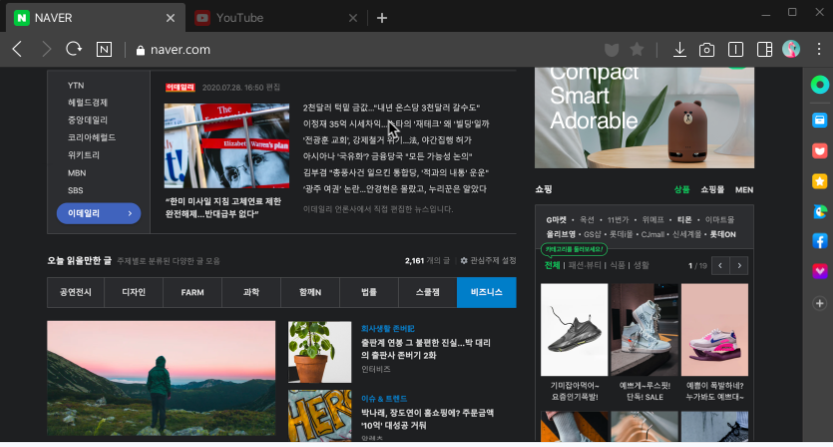Toggle the dual-tab split view icon

click(735, 49)
